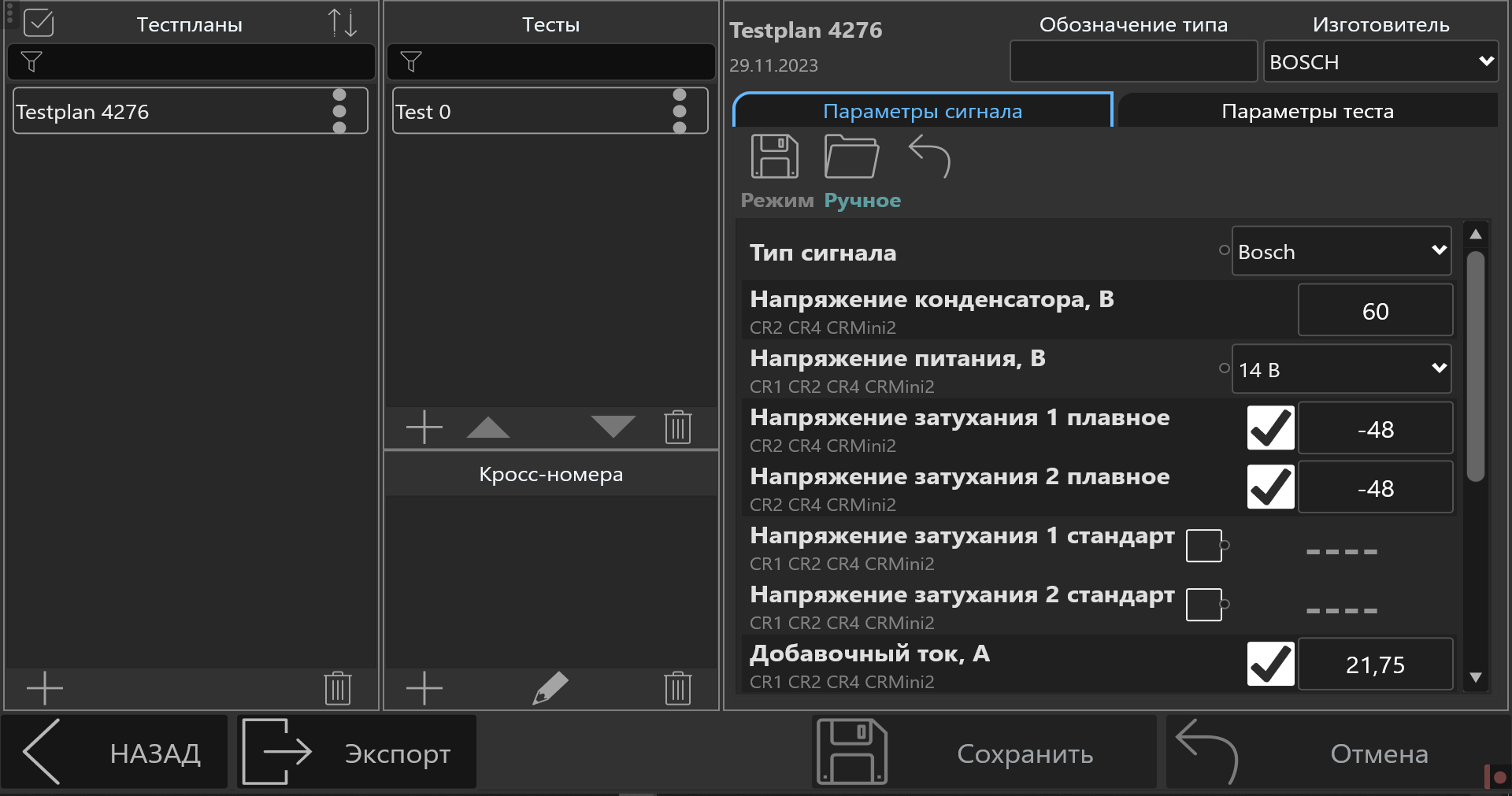Click the open folder icon in signal parameters
The height and width of the screenshot is (796, 1512).
(851, 156)
